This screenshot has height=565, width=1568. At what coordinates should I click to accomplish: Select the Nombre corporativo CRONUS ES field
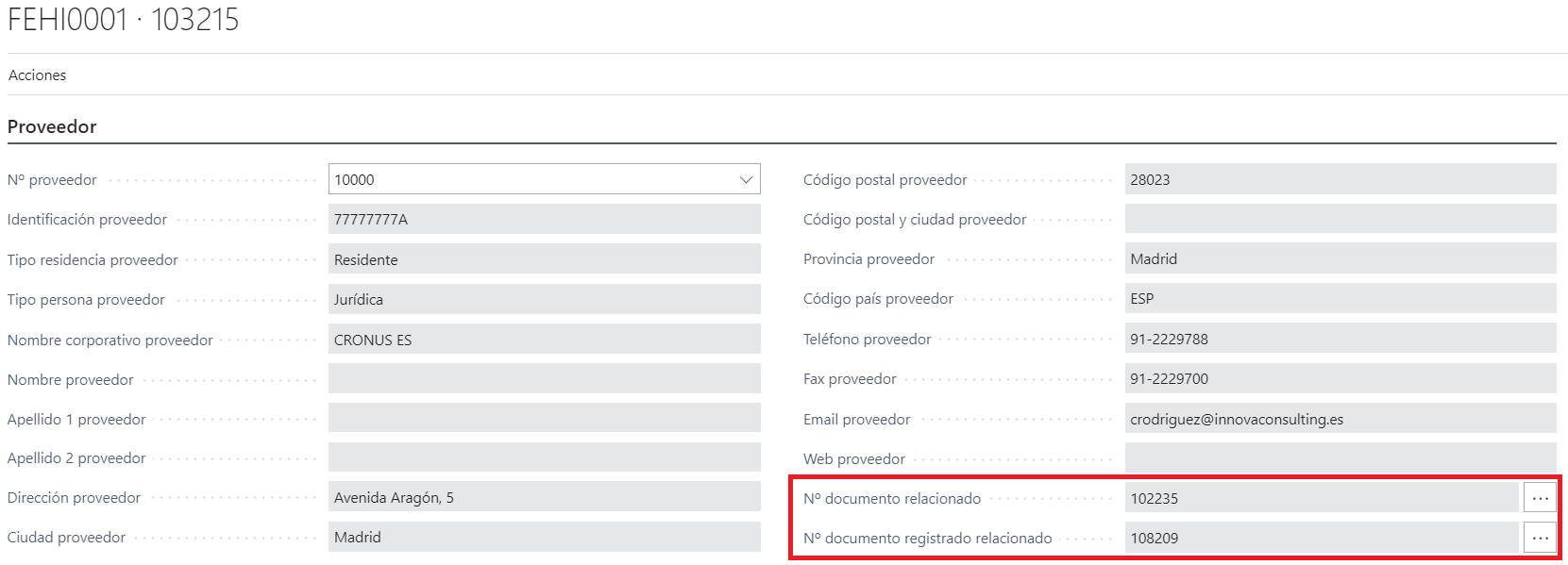pos(544,340)
